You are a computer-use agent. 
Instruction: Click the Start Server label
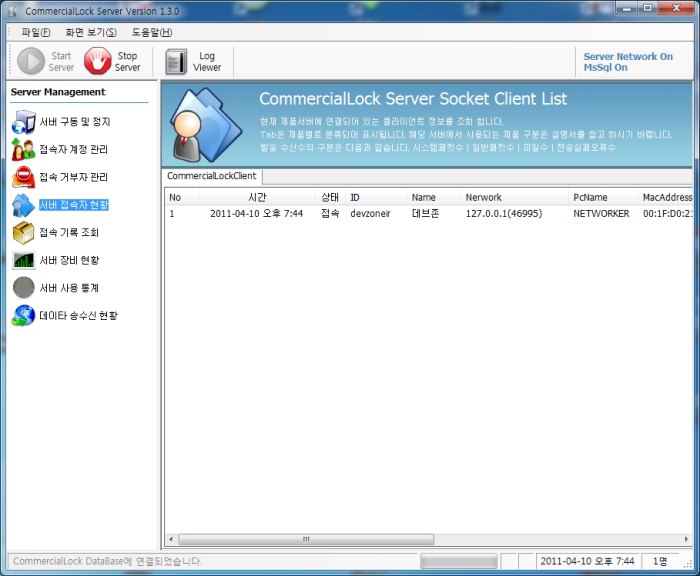point(61,62)
